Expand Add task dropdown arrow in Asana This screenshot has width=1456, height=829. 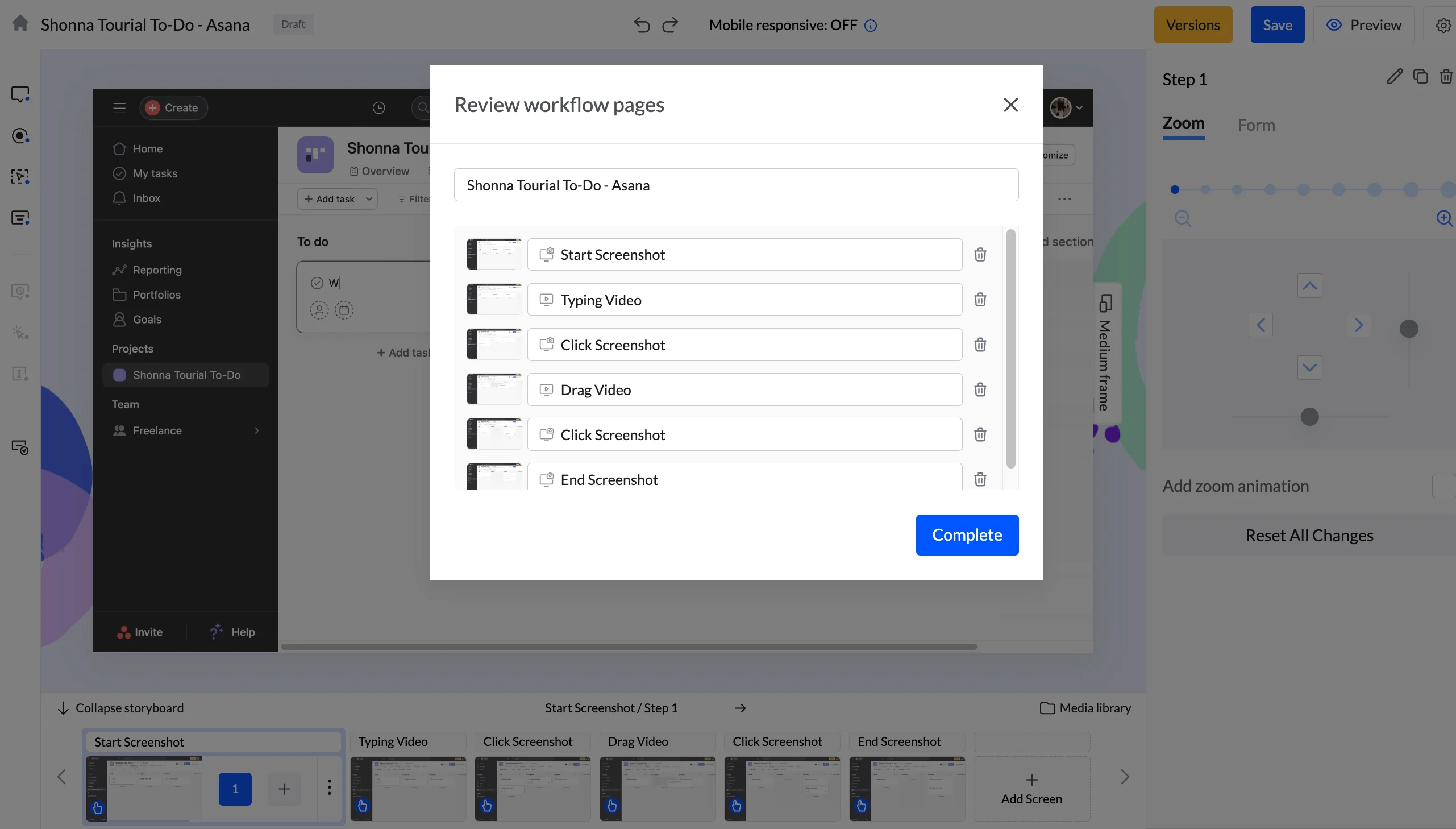[369, 198]
